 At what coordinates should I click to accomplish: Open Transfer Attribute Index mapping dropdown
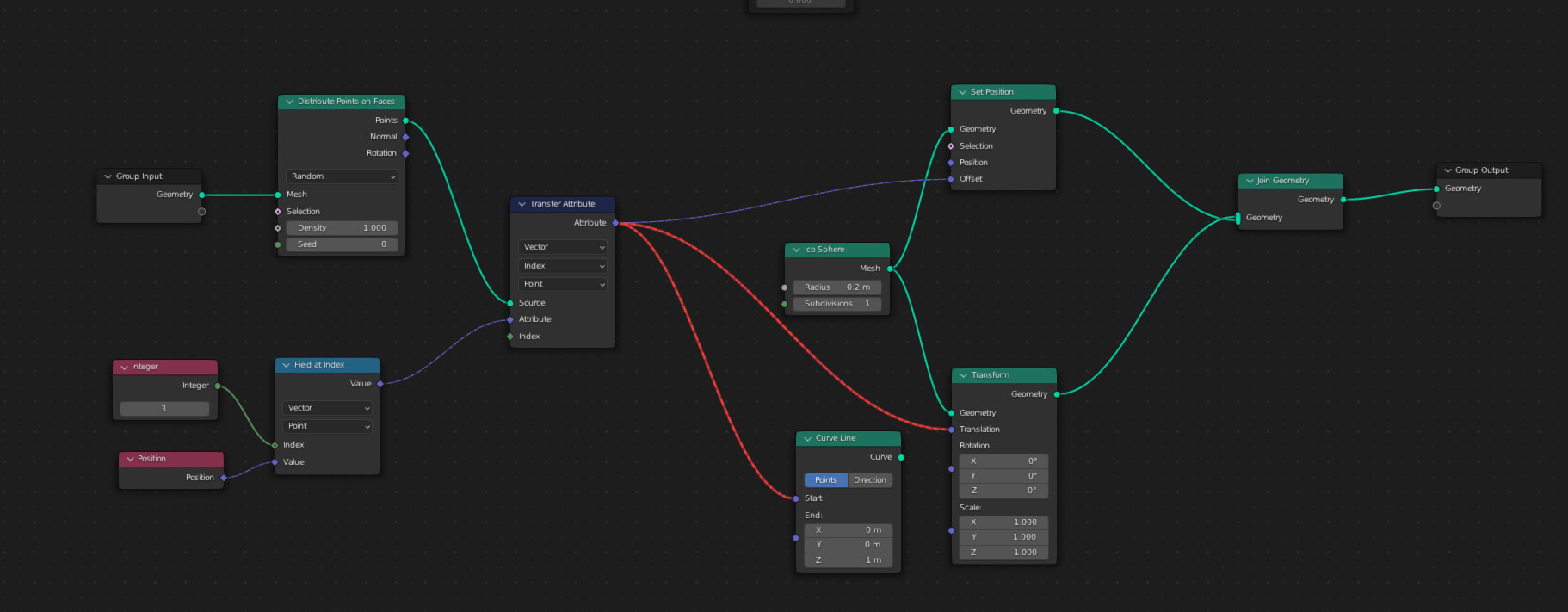point(563,266)
